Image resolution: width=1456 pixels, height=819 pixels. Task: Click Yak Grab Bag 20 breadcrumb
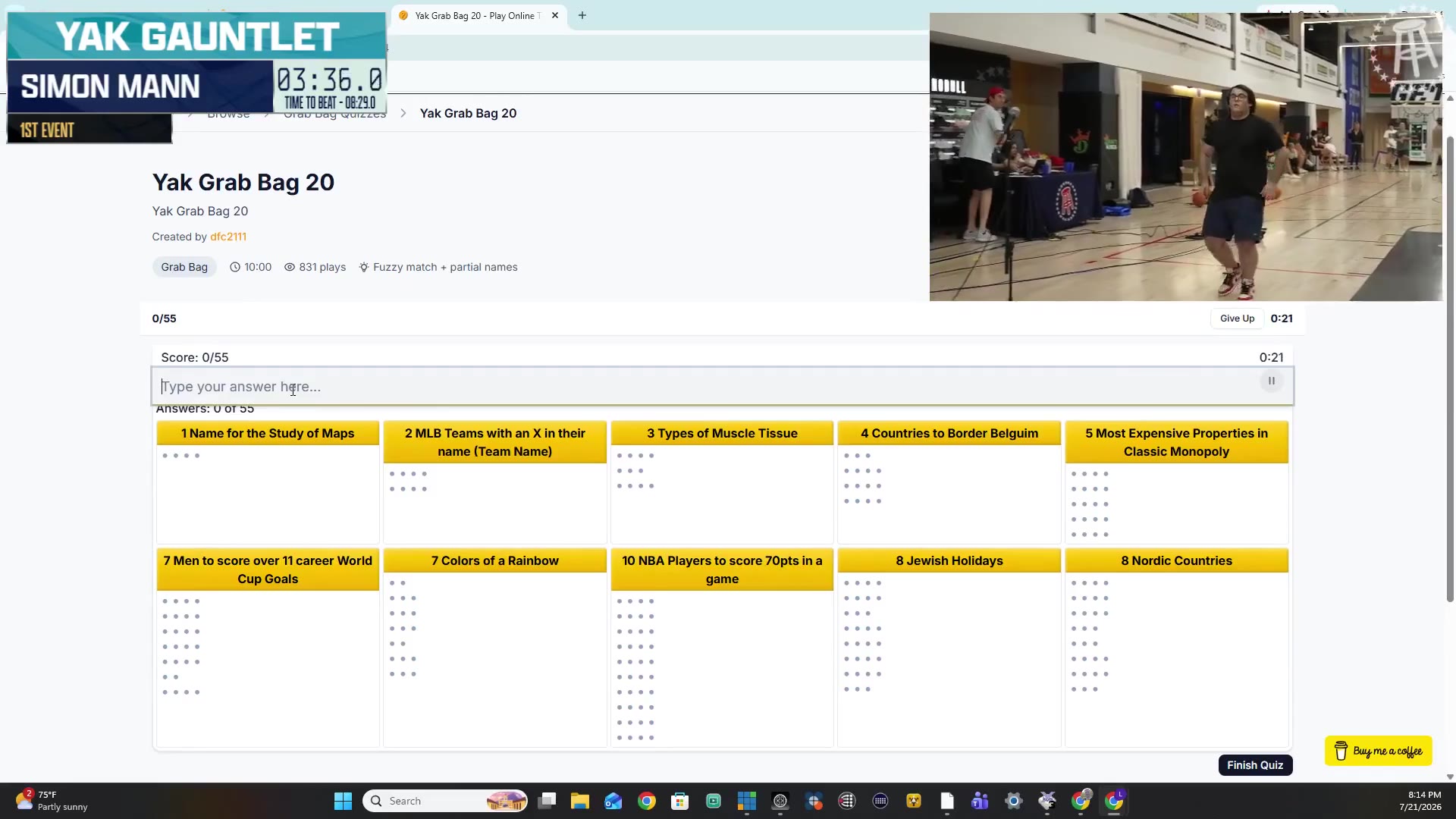tap(468, 113)
